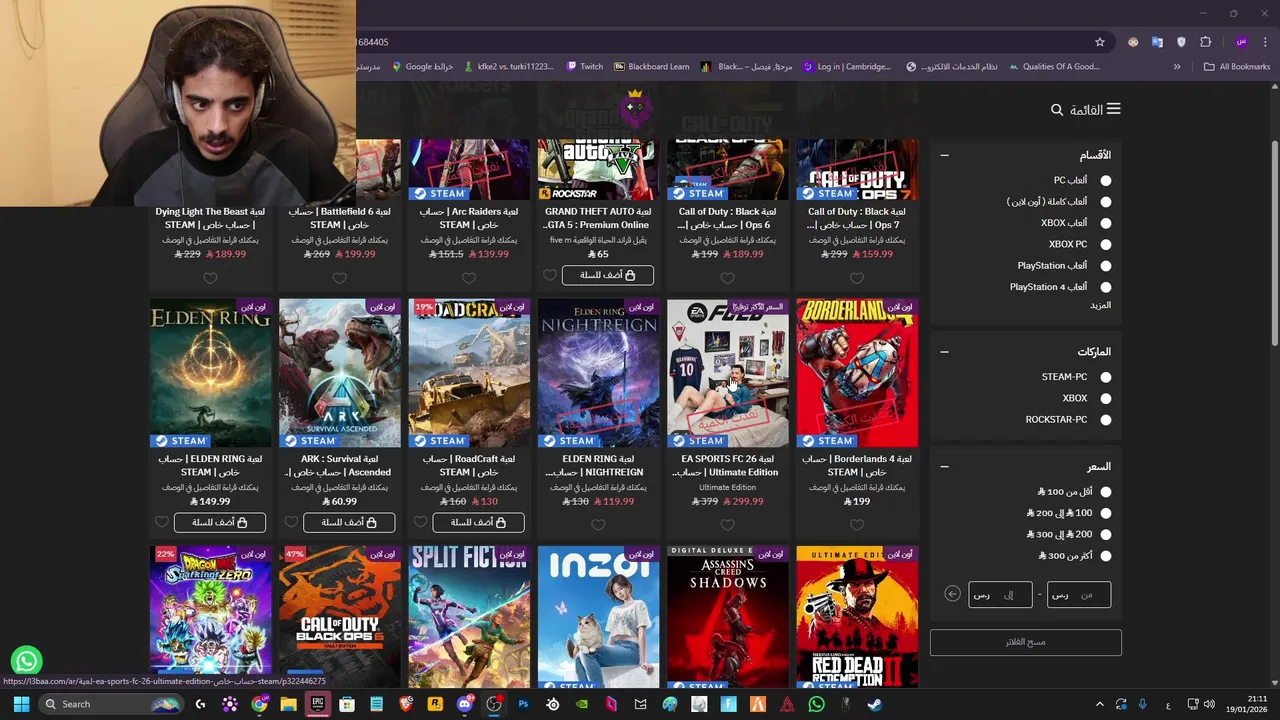This screenshot has width=1280, height=720.
Task: Select ألعاب PlayStation 4 category radio
Action: coord(1106,287)
